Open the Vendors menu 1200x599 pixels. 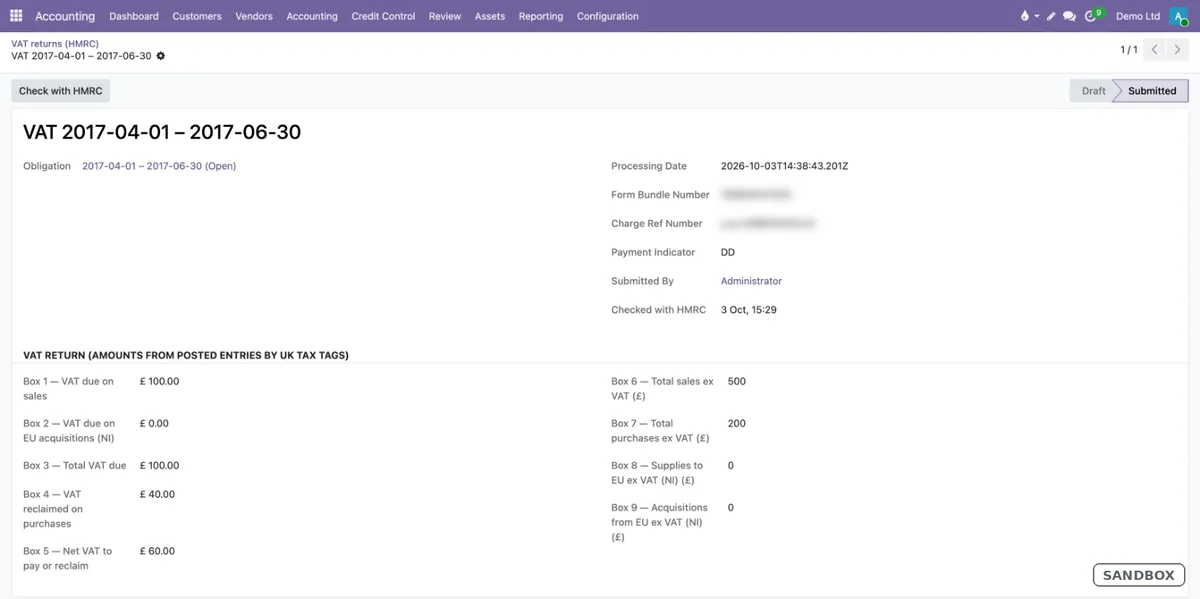(x=254, y=16)
